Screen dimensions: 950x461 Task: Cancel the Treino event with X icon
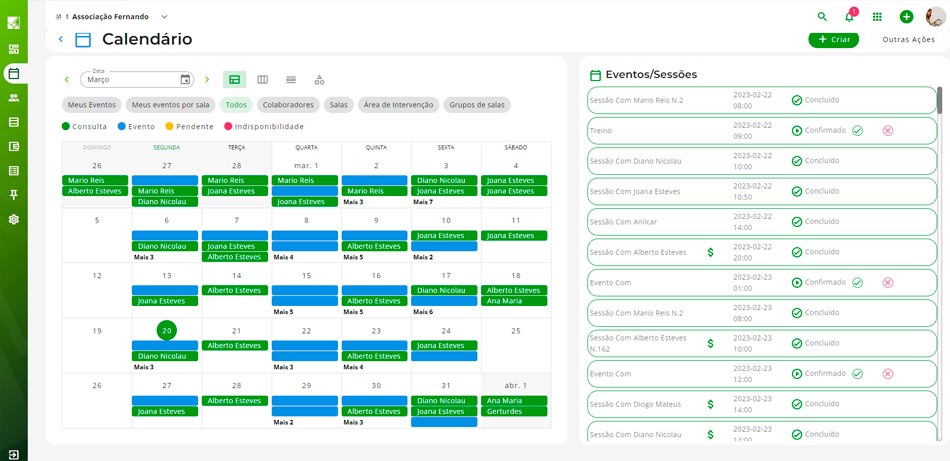point(888,130)
